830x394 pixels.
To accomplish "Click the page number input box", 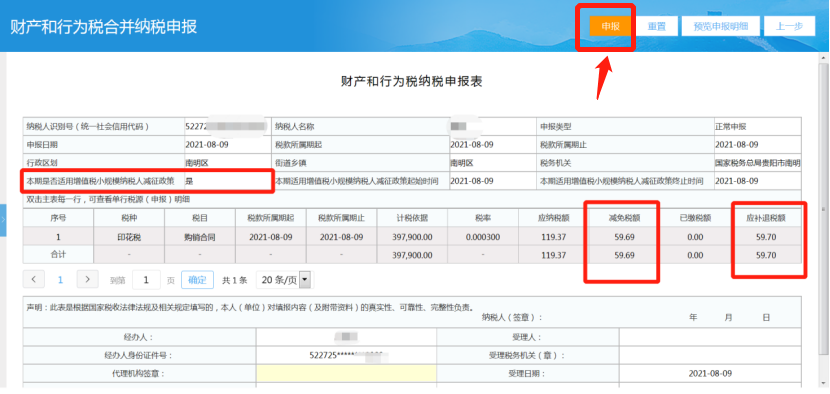I will (x=146, y=280).
